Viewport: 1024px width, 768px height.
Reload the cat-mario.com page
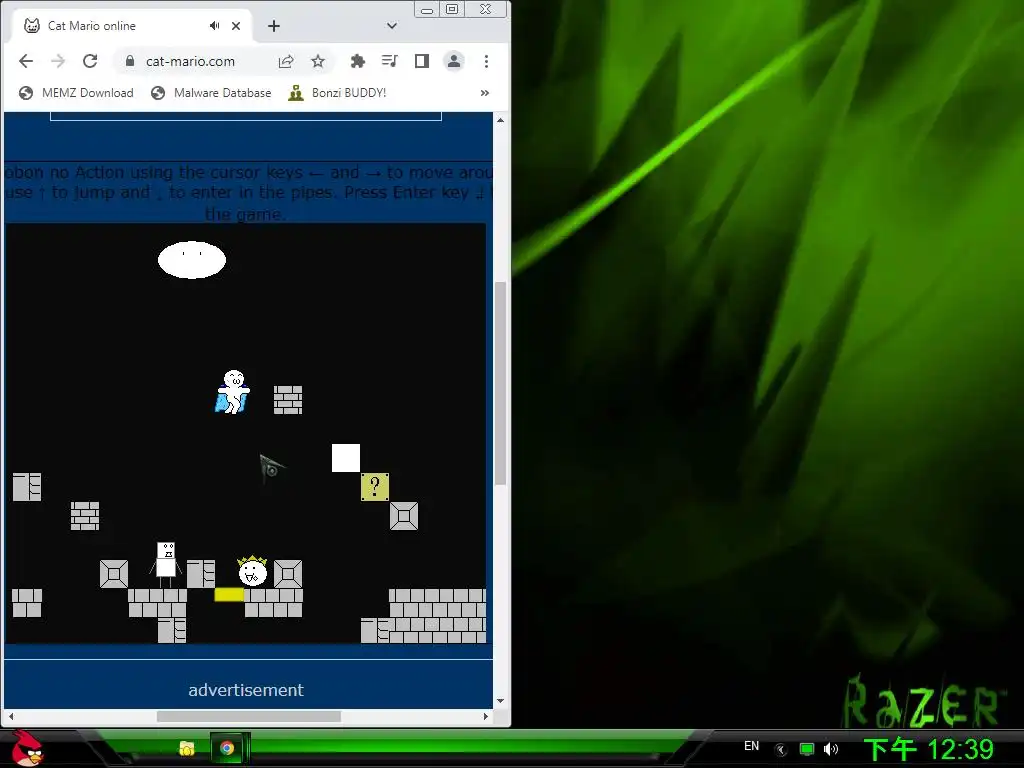pyautogui.click(x=90, y=61)
